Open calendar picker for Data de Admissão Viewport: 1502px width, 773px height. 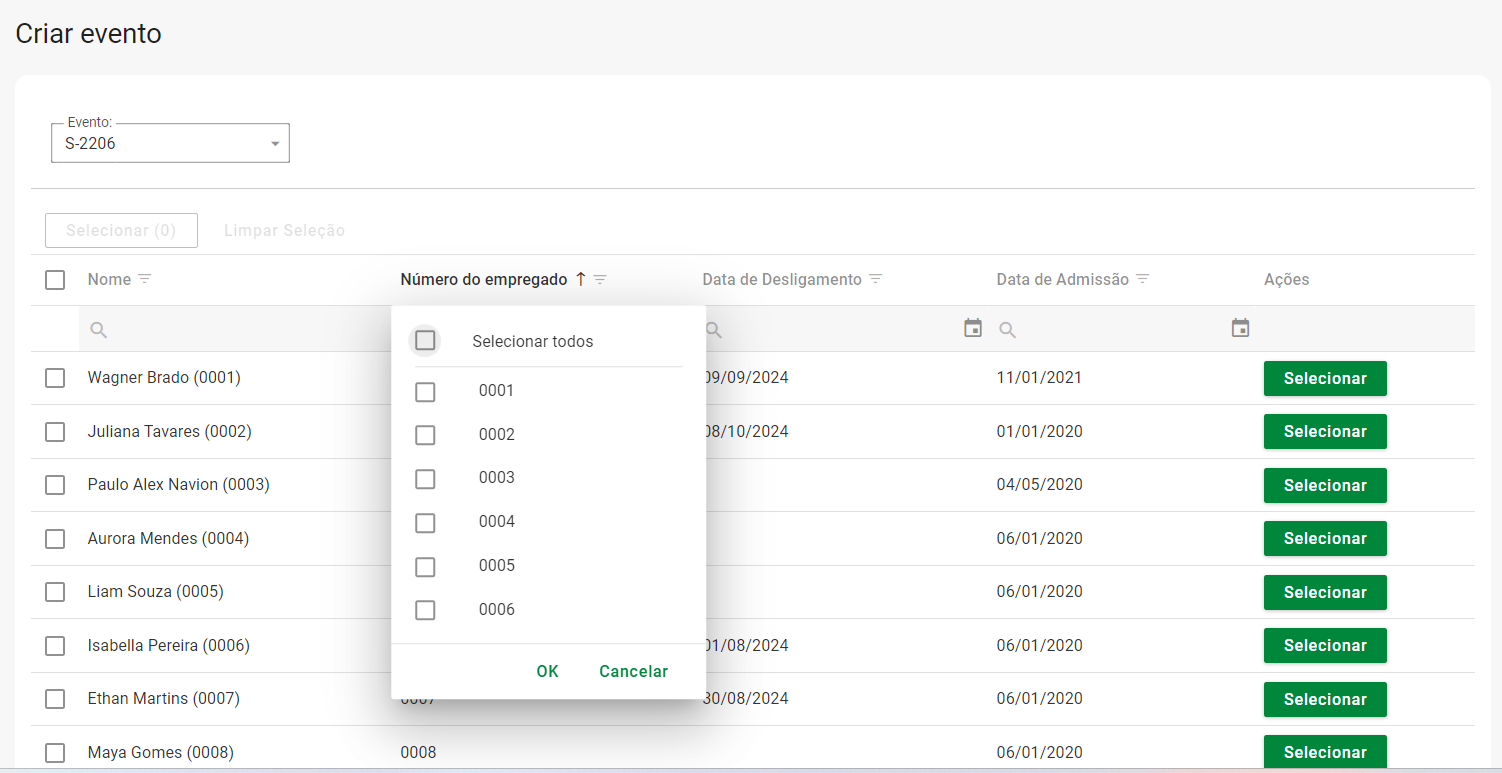[x=1240, y=328]
